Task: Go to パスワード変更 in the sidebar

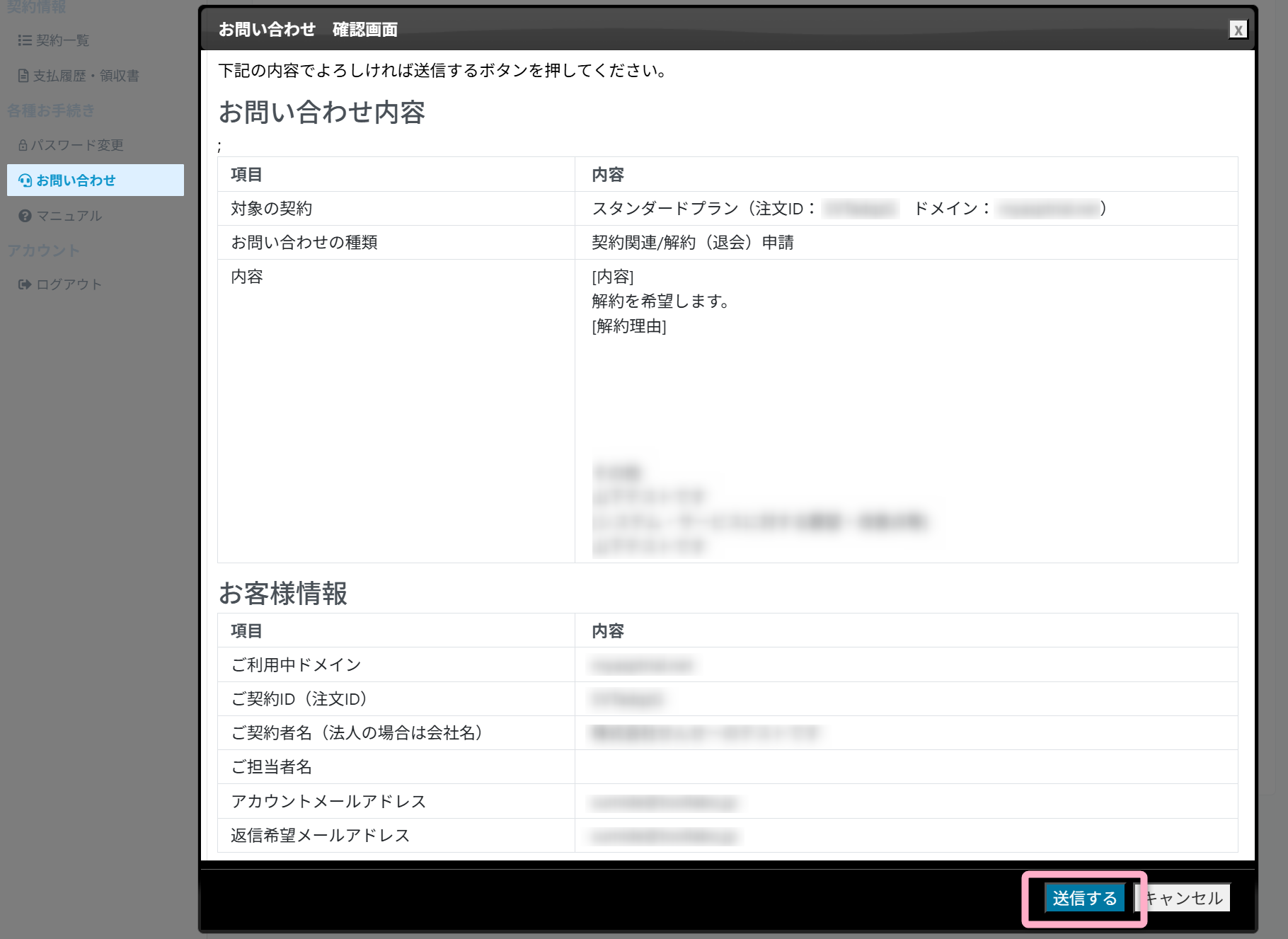Action: point(77,145)
